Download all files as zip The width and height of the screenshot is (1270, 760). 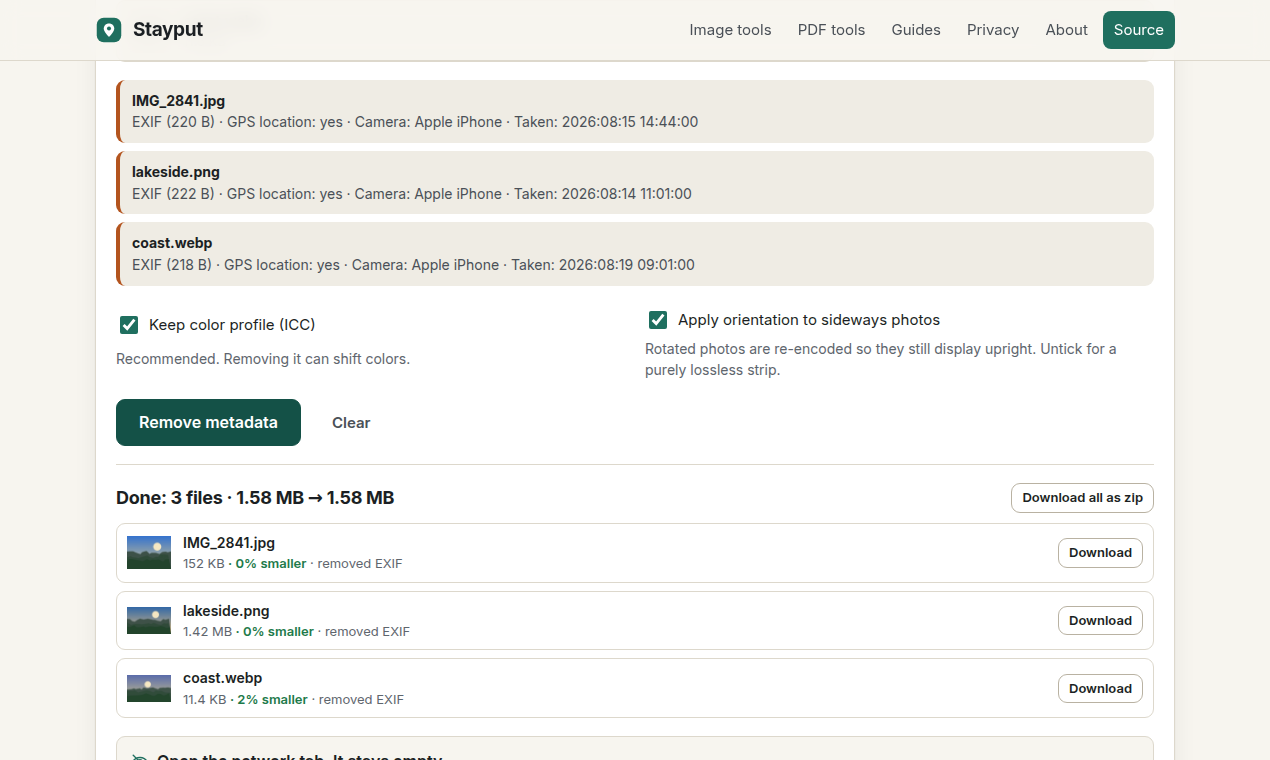(1082, 498)
